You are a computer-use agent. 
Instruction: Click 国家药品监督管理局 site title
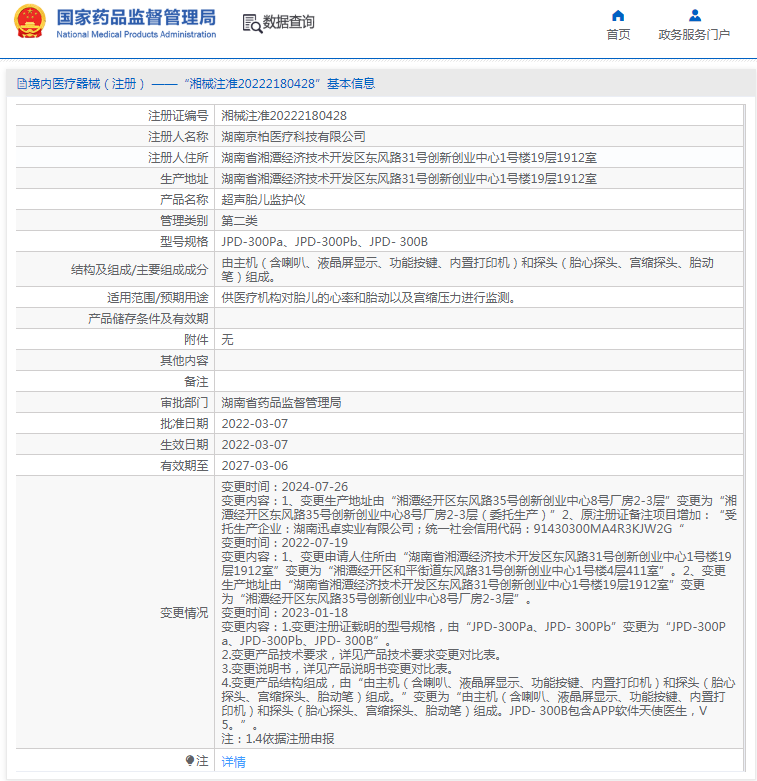[x=136, y=17]
